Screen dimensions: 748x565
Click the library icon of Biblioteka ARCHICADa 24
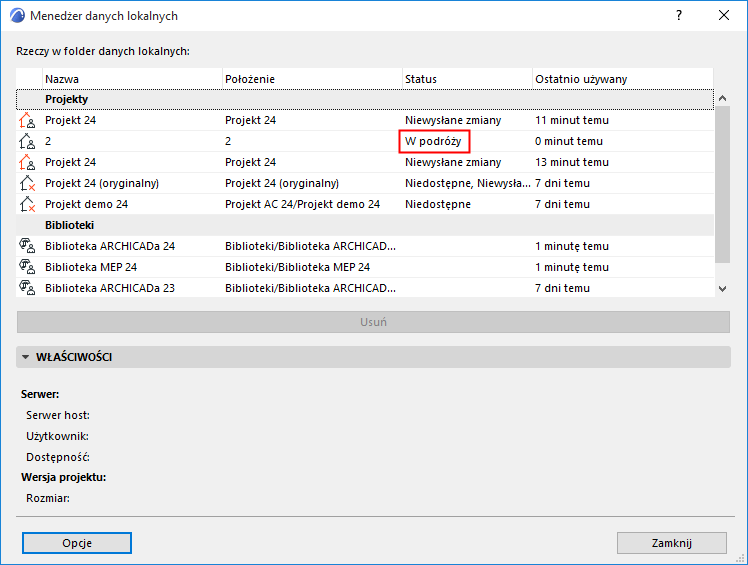pos(27,246)
